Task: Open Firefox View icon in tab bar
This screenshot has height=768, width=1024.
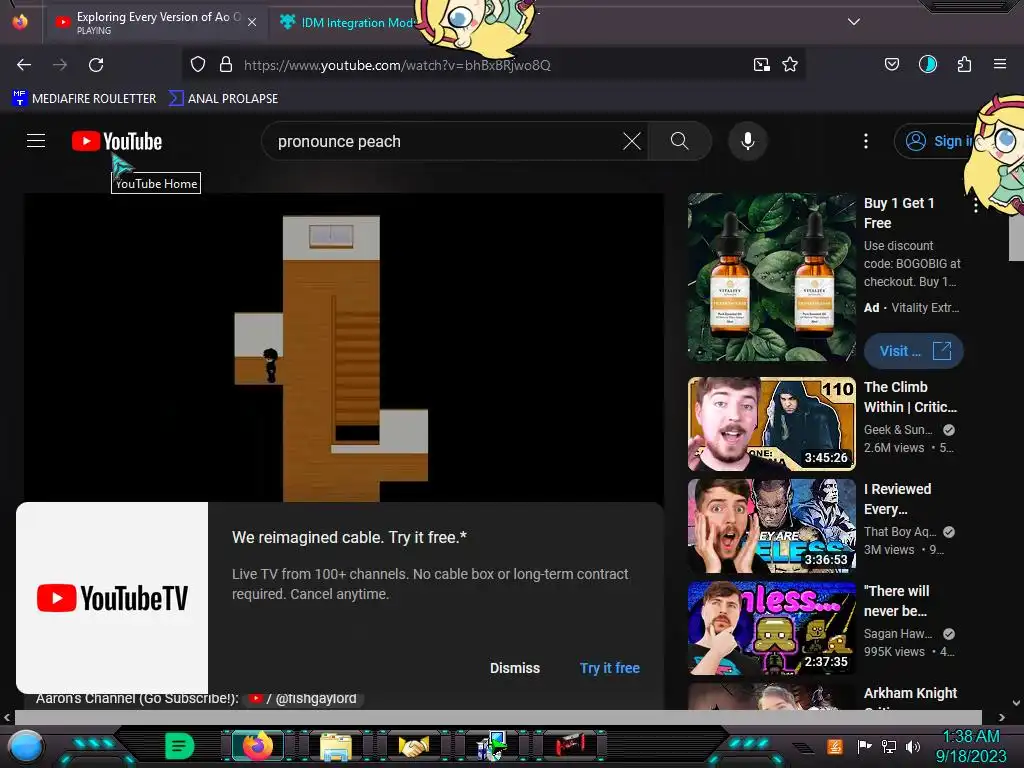Action: [x=20, y=22]
